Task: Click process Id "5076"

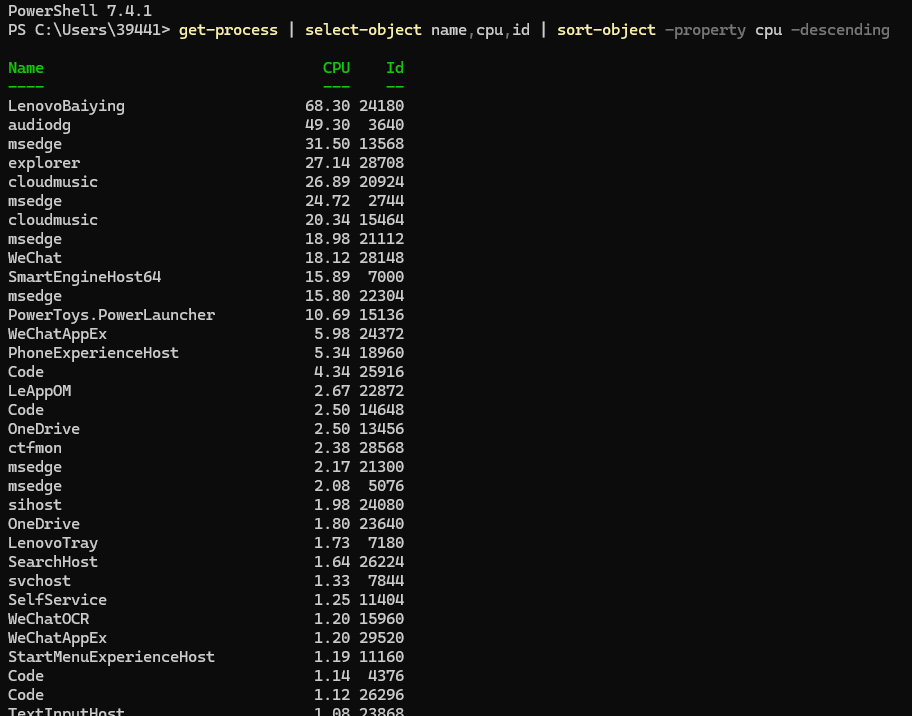Action: (386, 486)
